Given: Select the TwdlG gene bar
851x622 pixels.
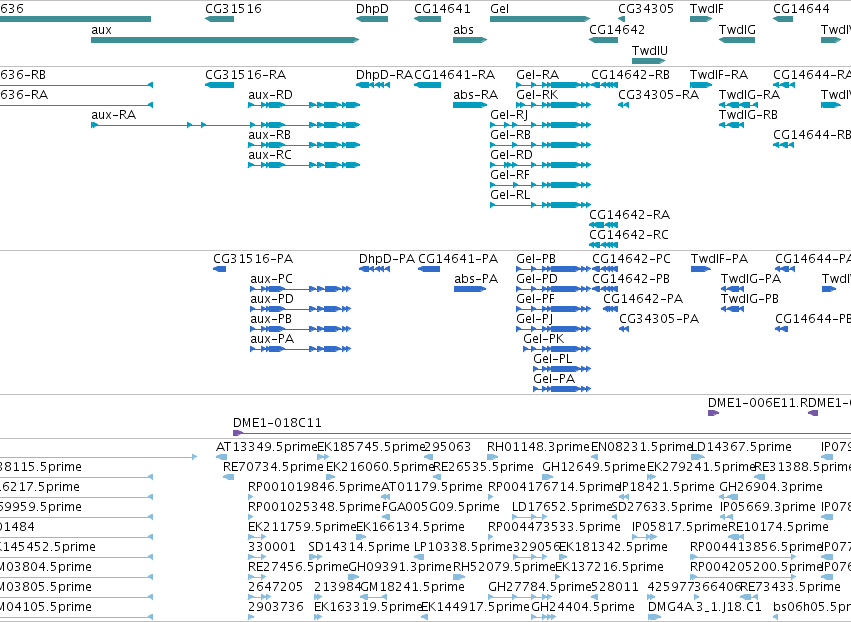Looking at the screenshot, I should point(736,40).
